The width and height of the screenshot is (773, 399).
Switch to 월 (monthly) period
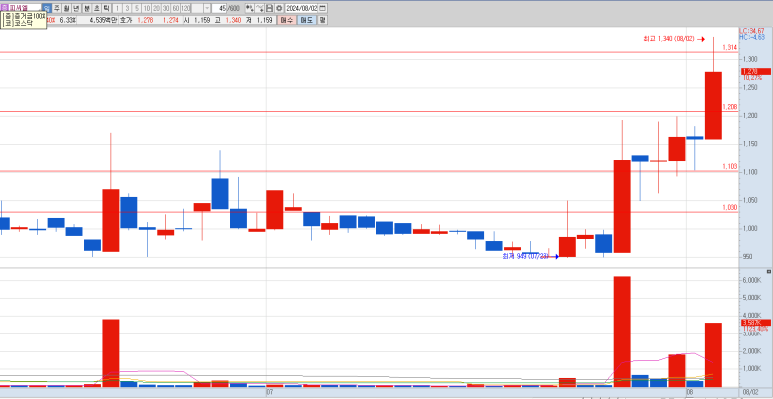(x=66, y=8)
